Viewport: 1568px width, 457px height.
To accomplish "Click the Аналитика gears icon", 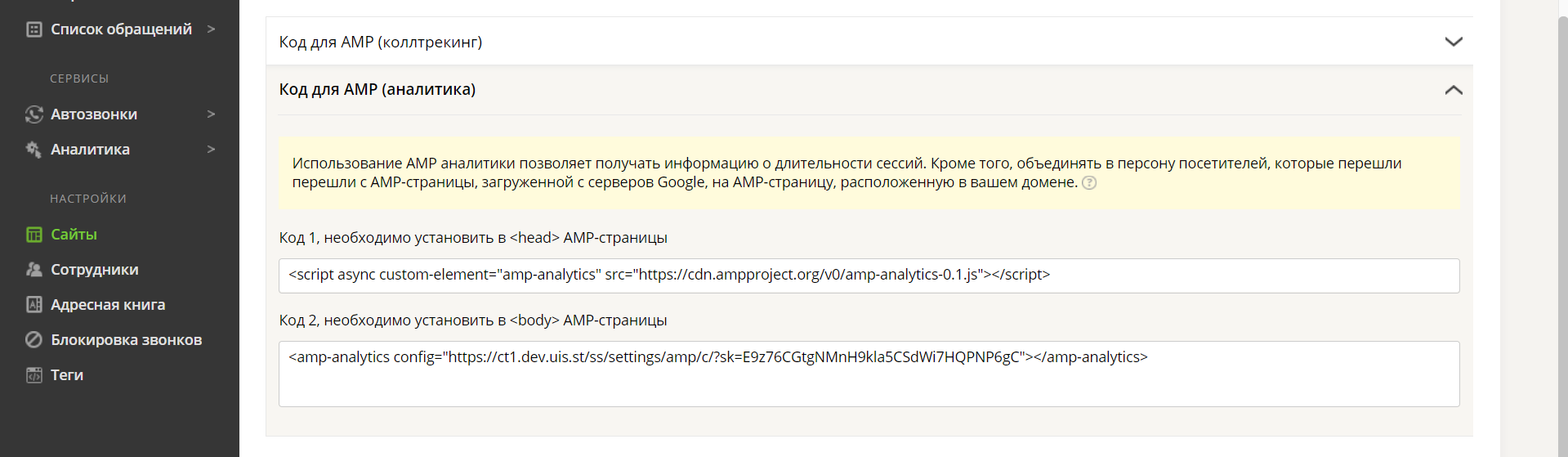I will tap(34, 150).
